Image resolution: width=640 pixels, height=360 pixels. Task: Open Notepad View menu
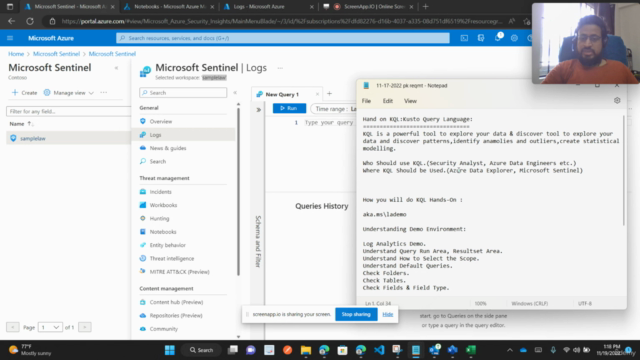click(410, 101)
